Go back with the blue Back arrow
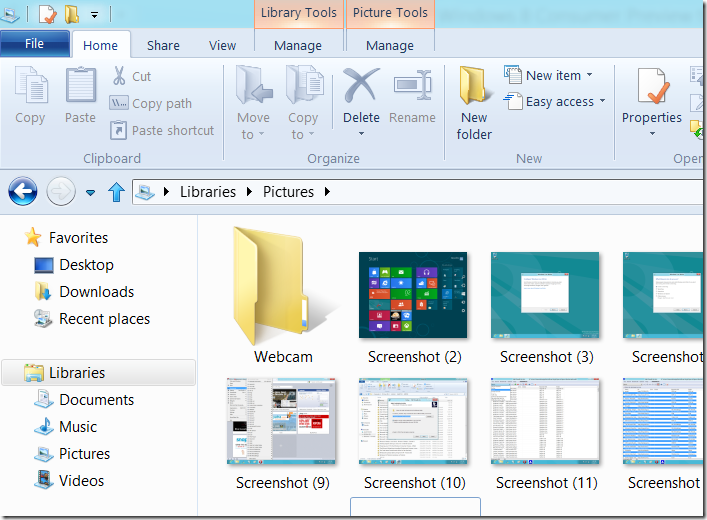Screen dimensions: 707x520 (x=23, y=192)
